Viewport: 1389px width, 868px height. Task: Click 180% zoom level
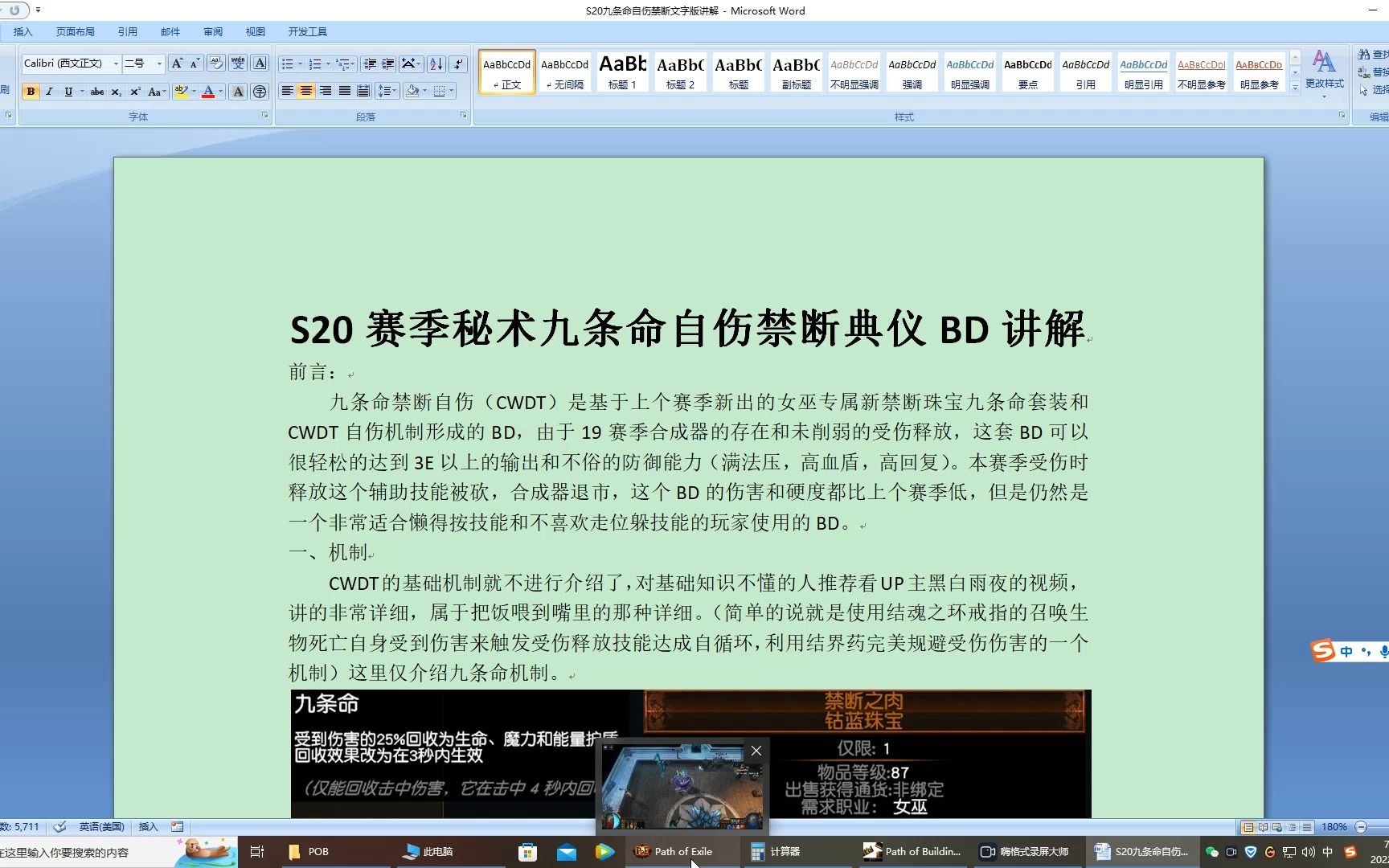1334,827
